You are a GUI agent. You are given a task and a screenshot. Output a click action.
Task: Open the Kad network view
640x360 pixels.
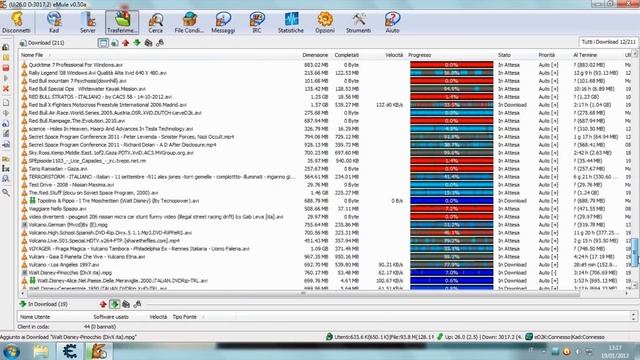[x=54, y=22]
